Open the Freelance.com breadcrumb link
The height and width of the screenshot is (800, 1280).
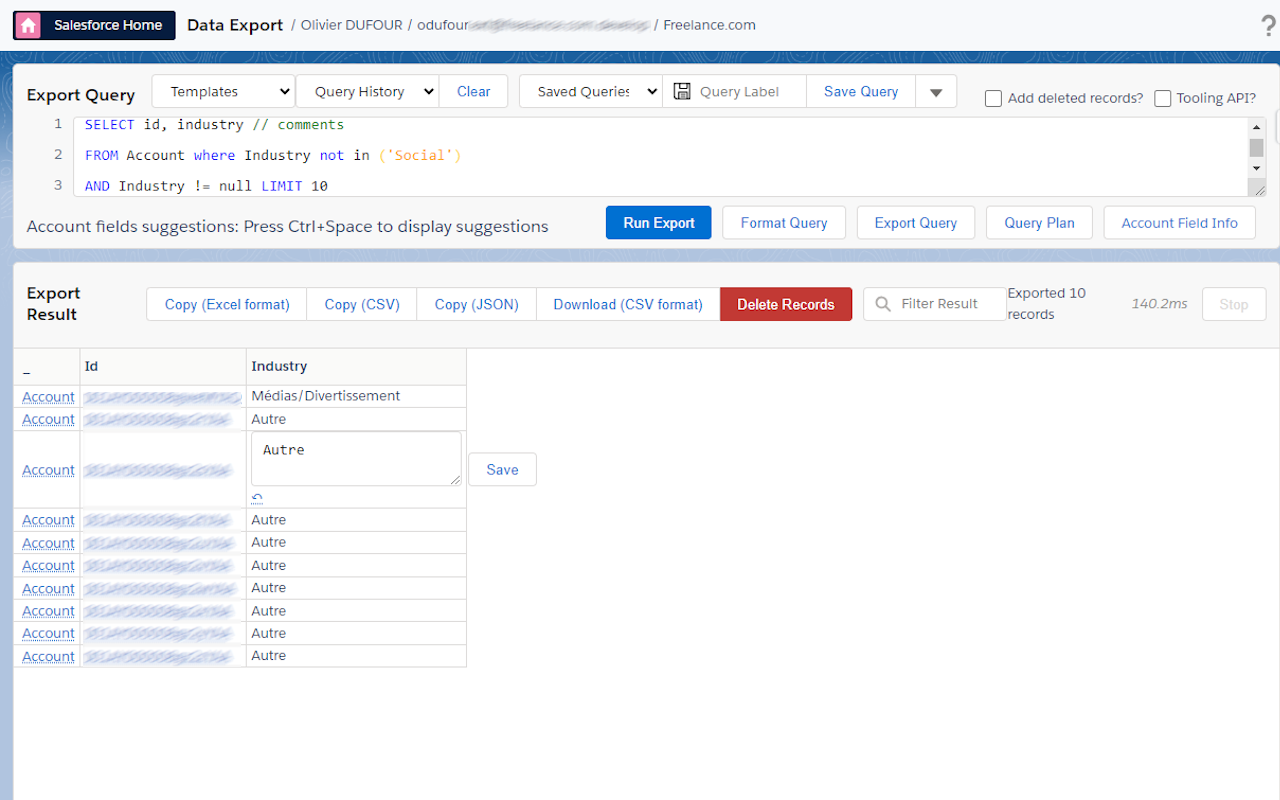tap(709, 24)
